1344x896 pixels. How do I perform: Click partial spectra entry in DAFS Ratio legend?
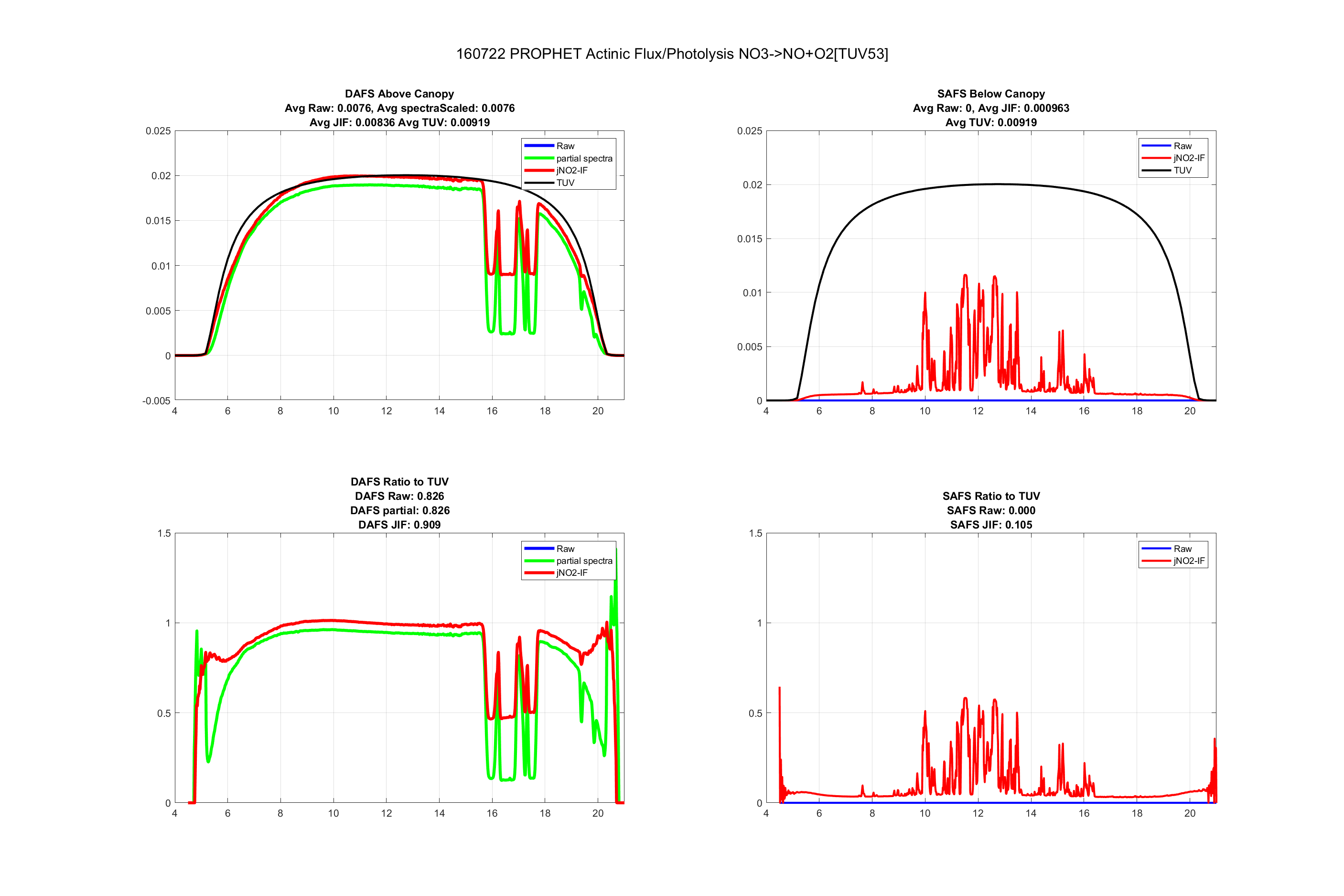coord(584,561)
